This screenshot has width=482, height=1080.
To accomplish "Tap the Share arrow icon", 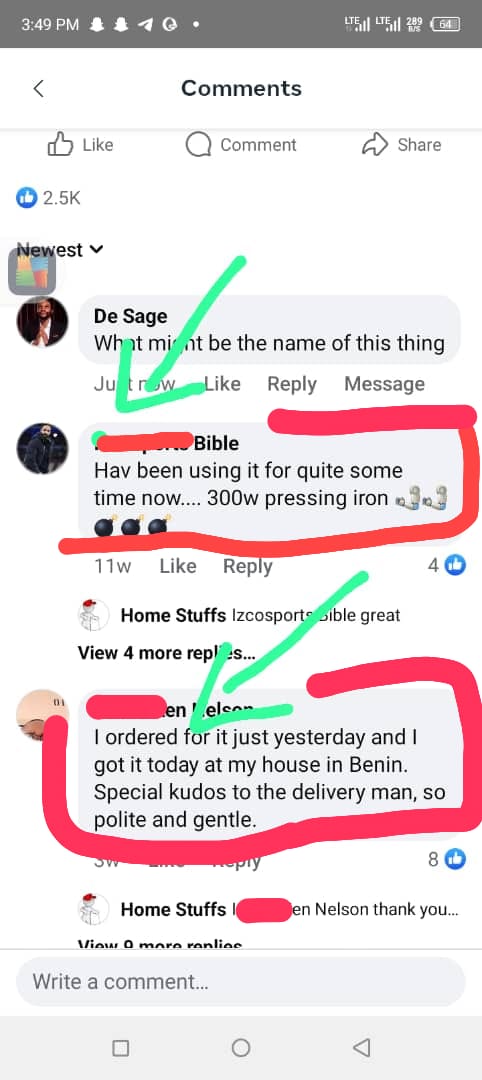I will 375,145.
